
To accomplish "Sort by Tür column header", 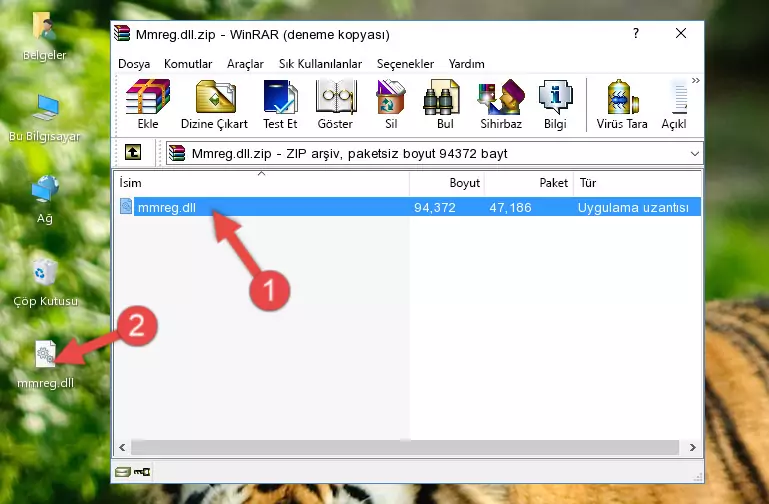I will [637, 182].
